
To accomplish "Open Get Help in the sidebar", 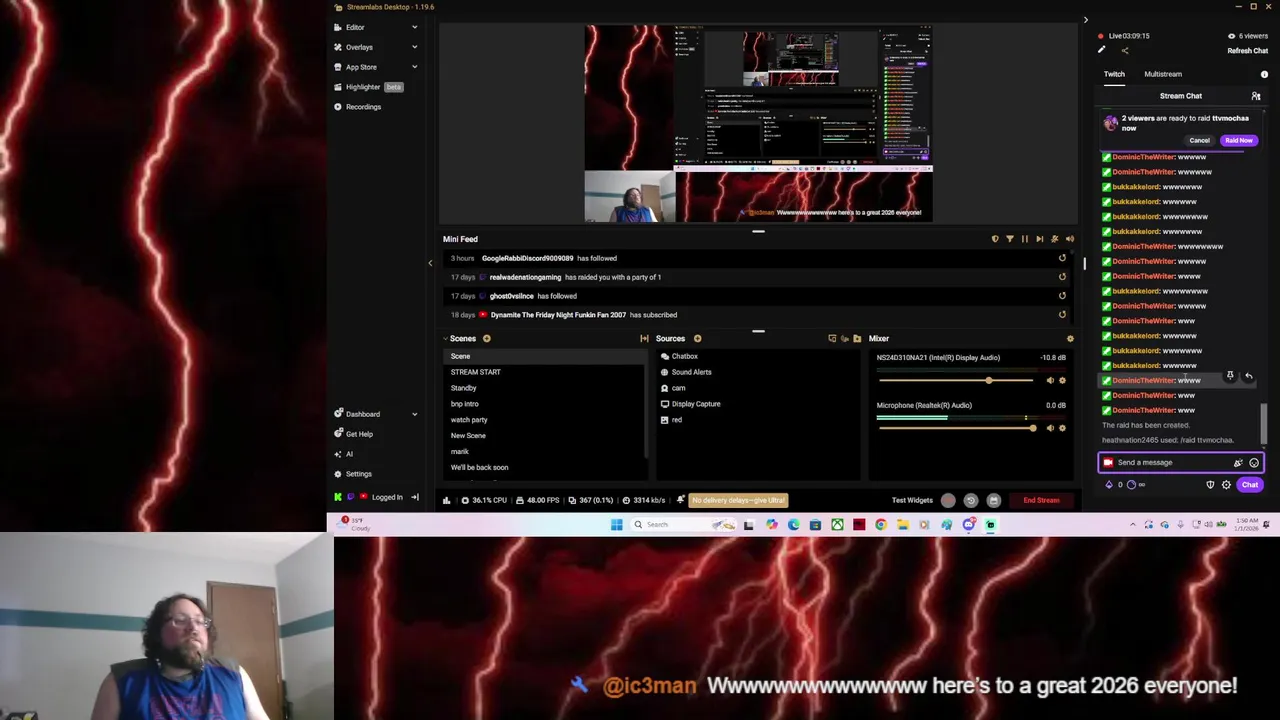I will tap(353, 434).
